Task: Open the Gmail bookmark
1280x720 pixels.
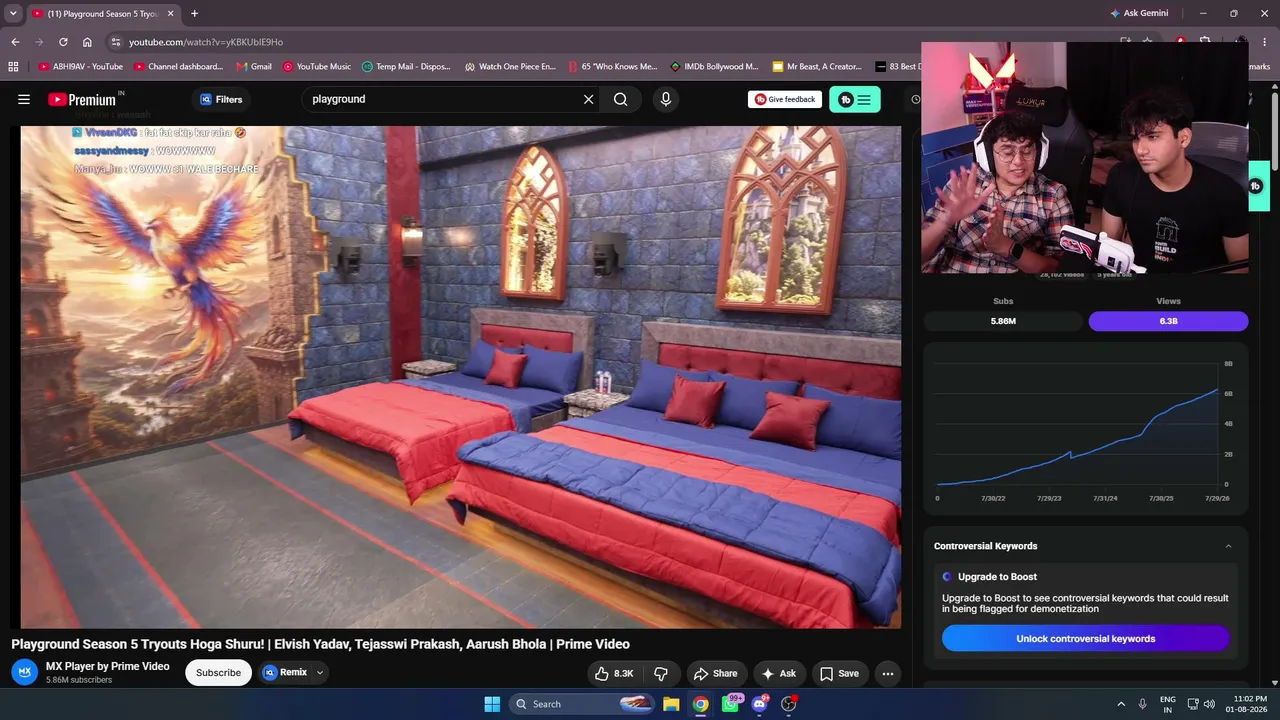Action: (254, 67)
